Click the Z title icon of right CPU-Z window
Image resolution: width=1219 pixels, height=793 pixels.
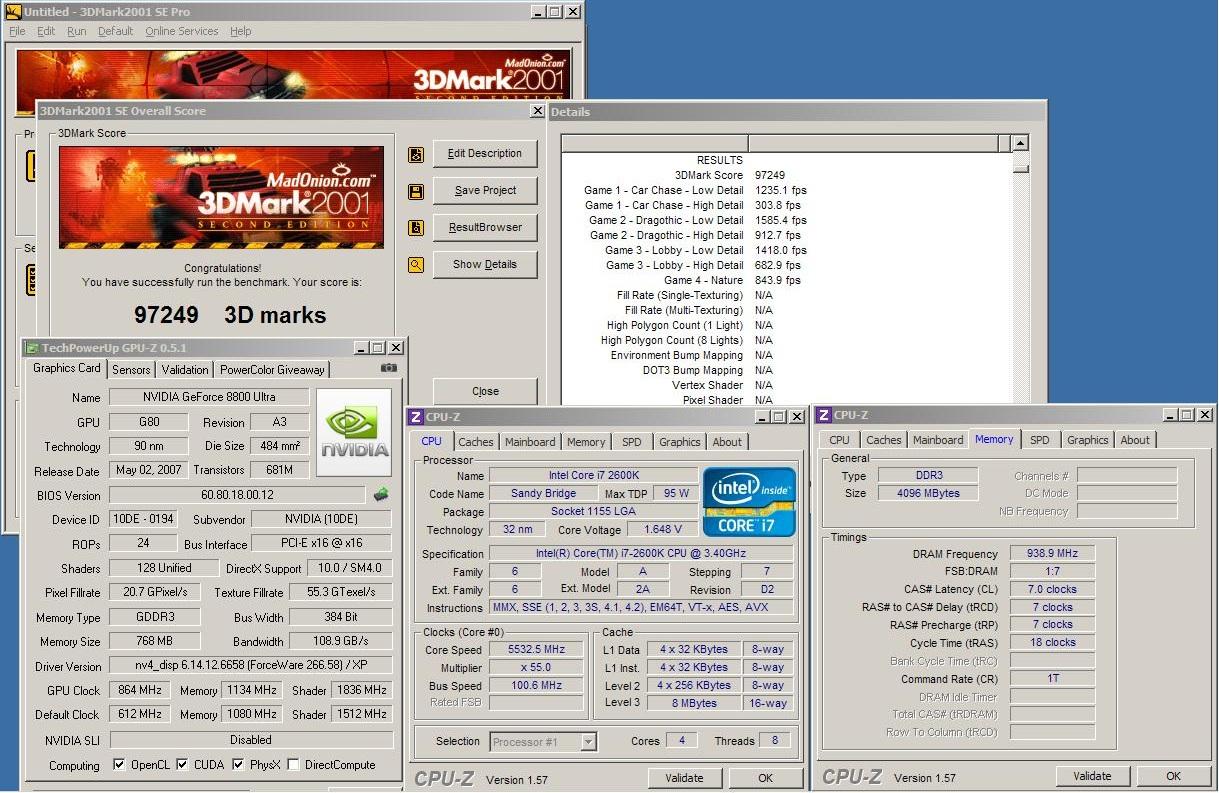[824, 415]
